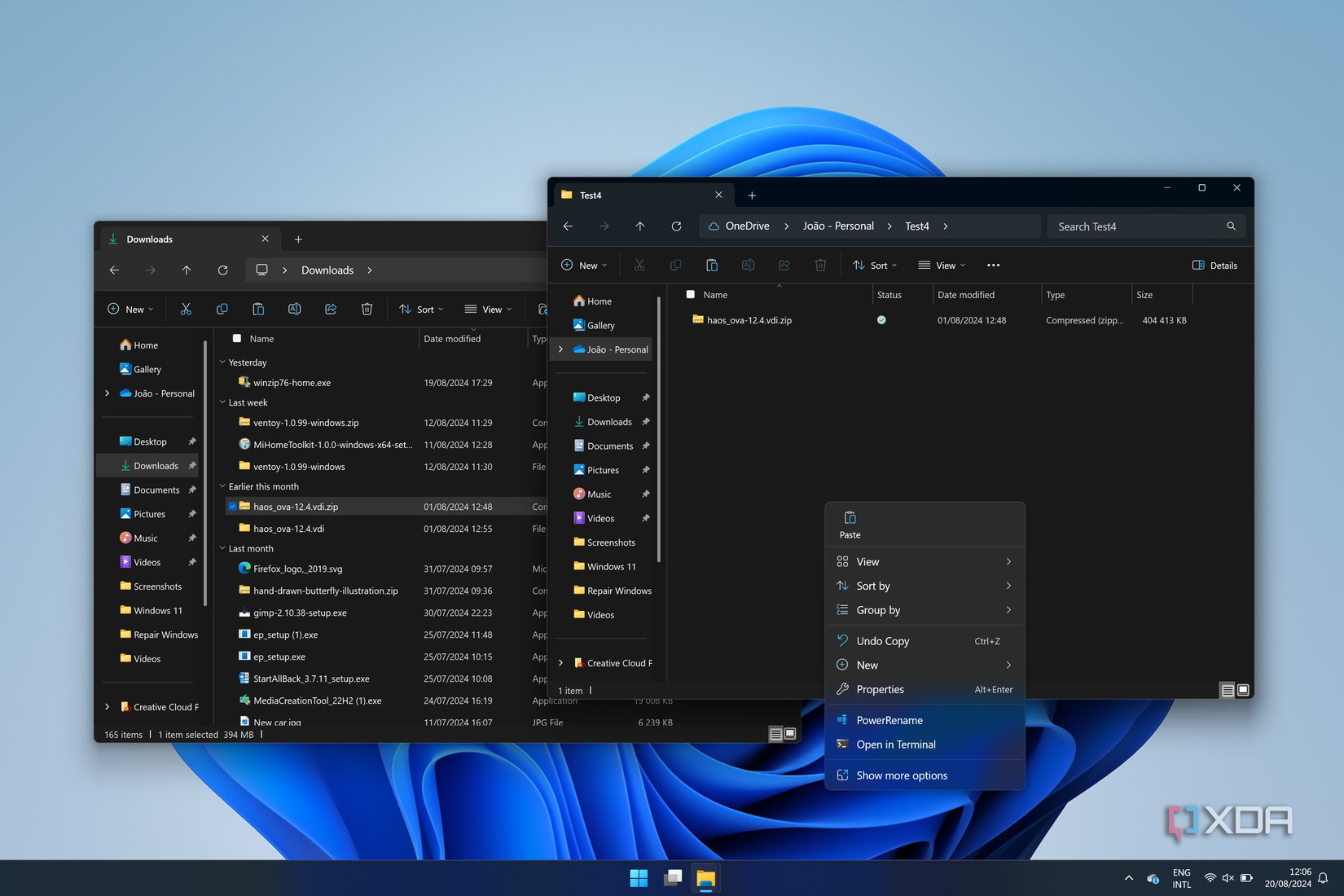Open View dropdown in Downloads toolbar
Viewport: 1344px width, 896px height.
click(488, 310)
